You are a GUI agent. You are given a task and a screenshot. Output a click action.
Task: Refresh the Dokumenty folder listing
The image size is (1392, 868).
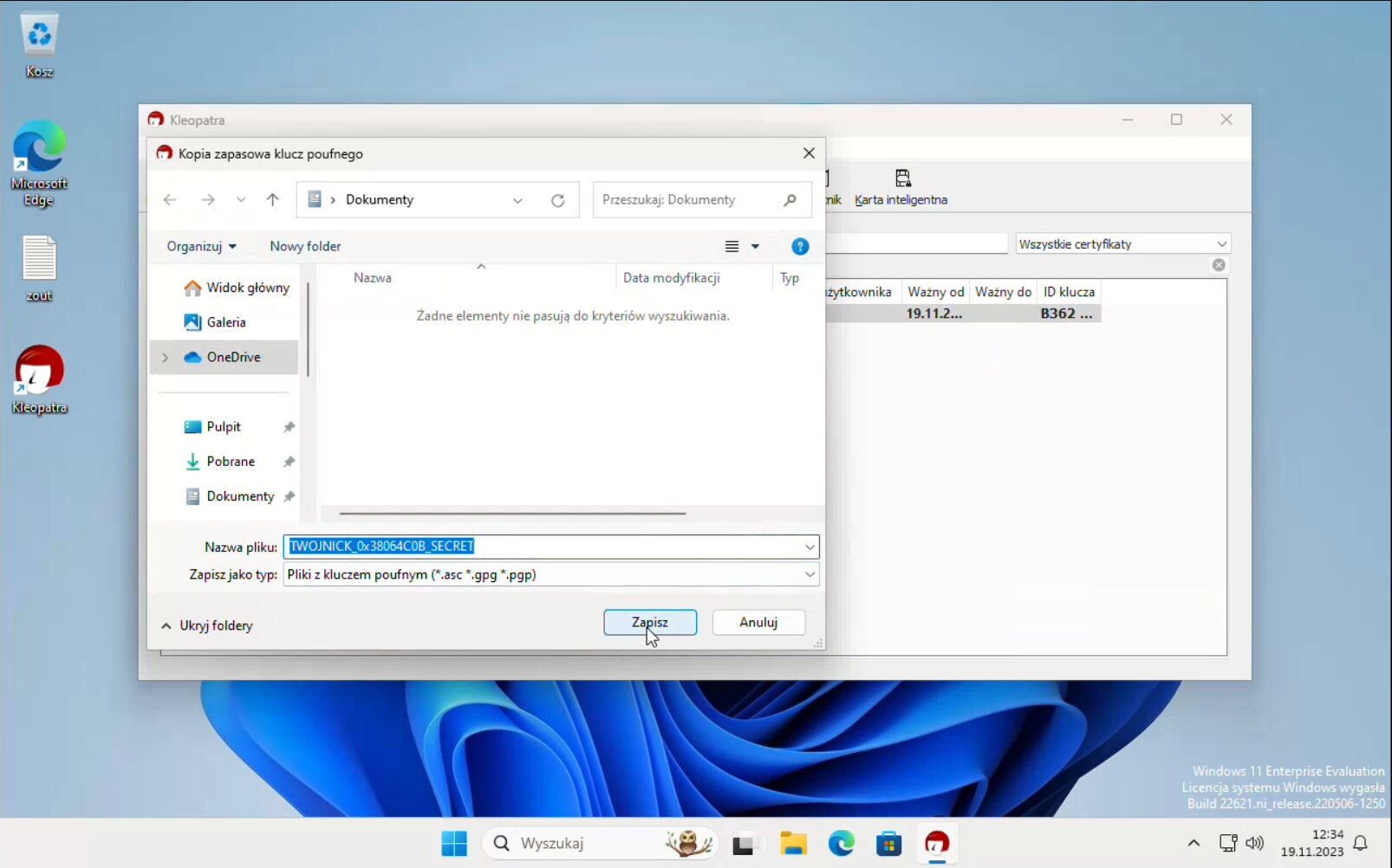[x=557, y=200]
